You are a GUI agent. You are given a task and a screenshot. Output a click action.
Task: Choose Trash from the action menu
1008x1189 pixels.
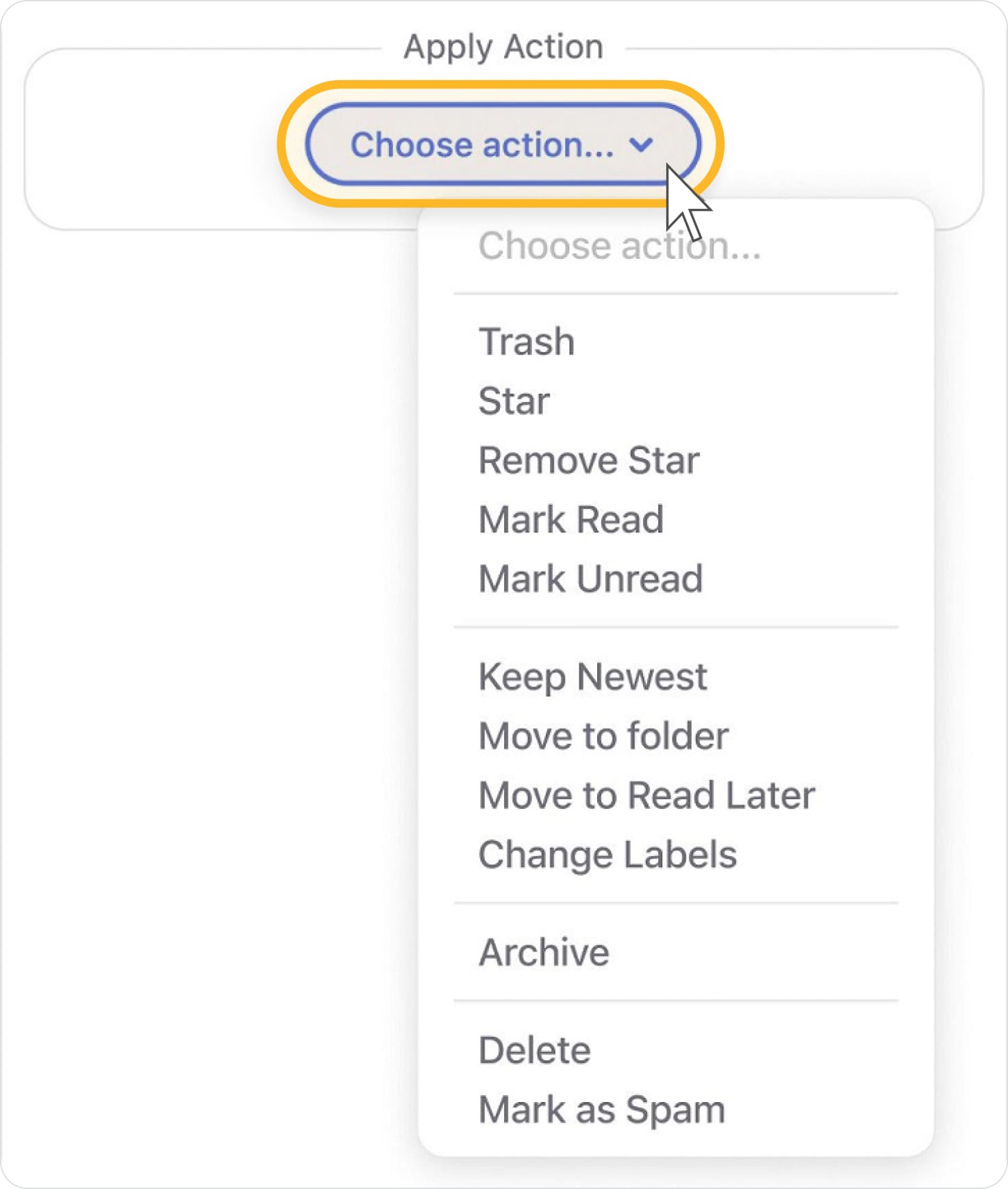527,341
